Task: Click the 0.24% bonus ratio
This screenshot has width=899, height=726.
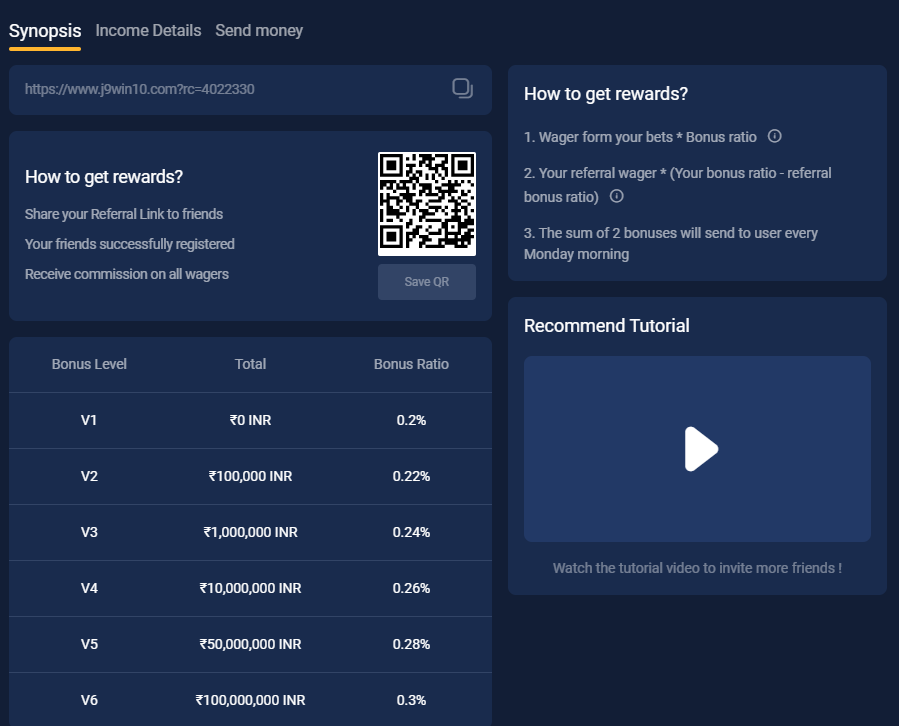Action: tap(411, 532)
